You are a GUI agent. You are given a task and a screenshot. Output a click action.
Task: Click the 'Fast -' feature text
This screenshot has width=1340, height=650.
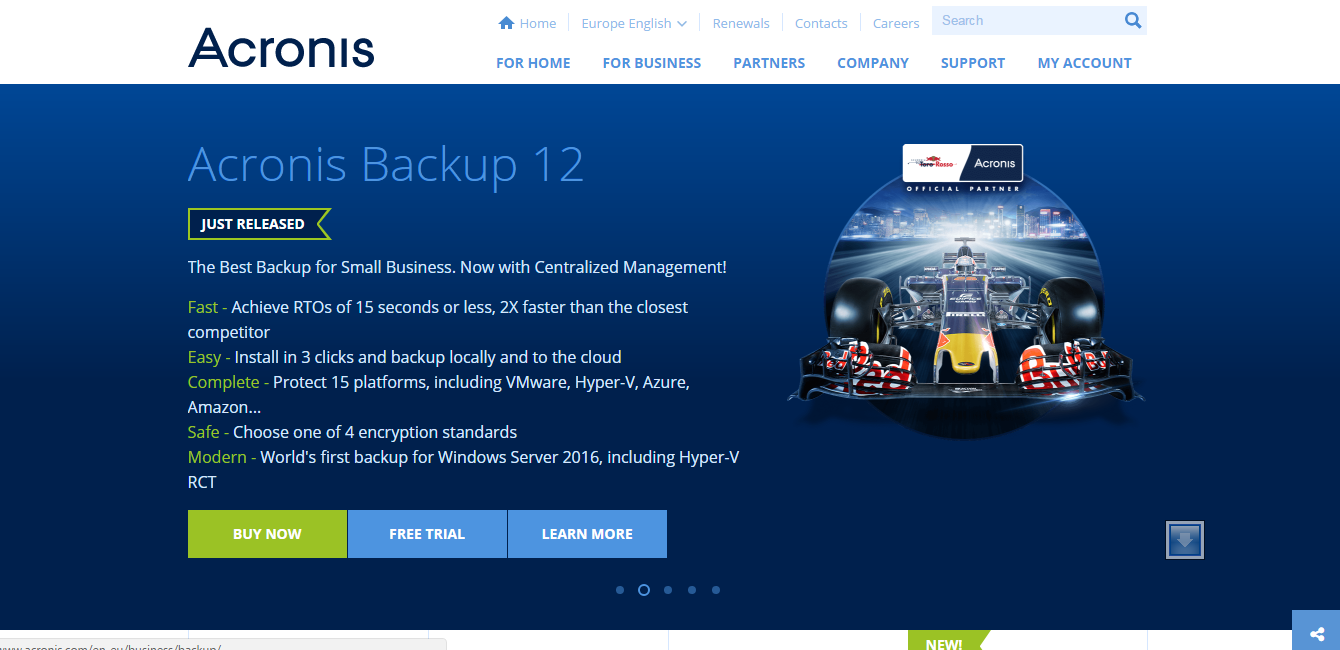pyautogui.click(x=207, y=307)
